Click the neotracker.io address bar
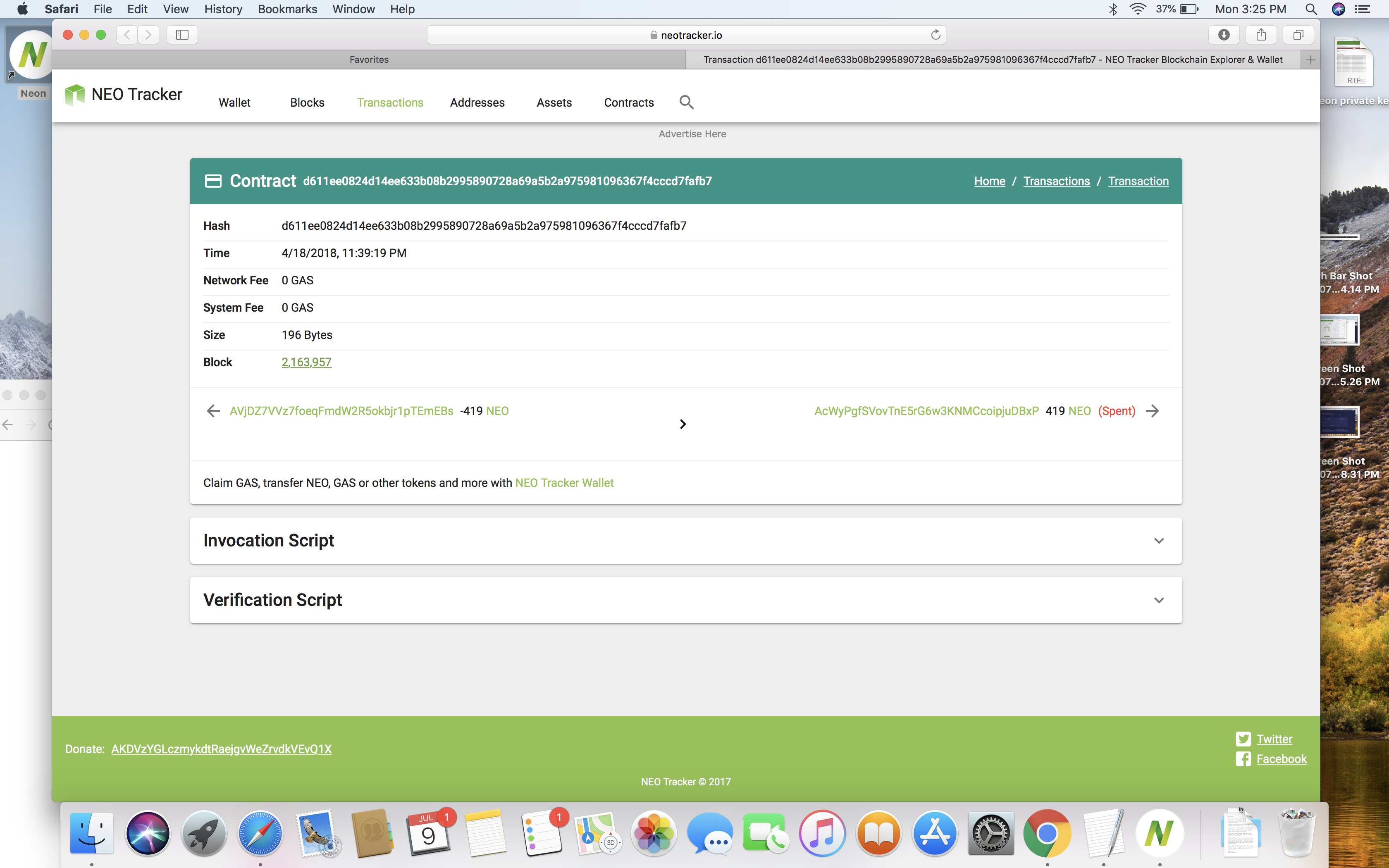 click(x=686, y=35)
